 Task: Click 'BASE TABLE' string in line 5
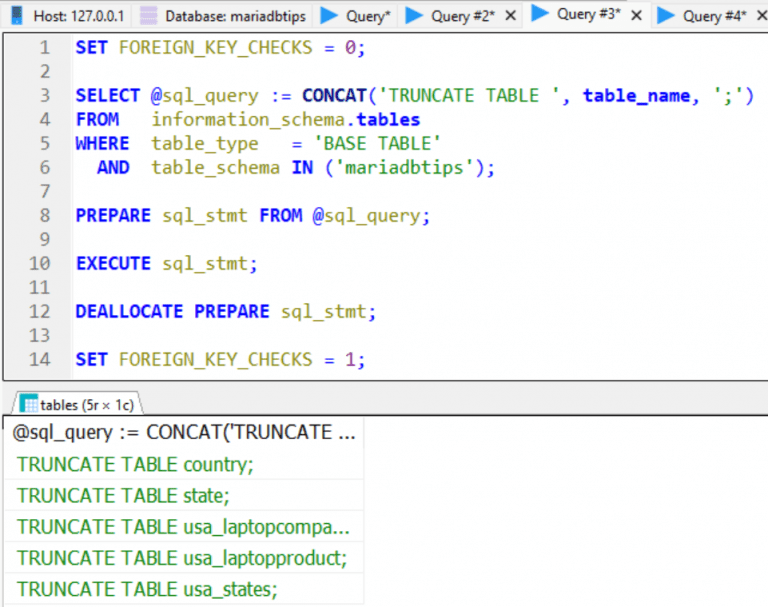(x=377, y=144)
